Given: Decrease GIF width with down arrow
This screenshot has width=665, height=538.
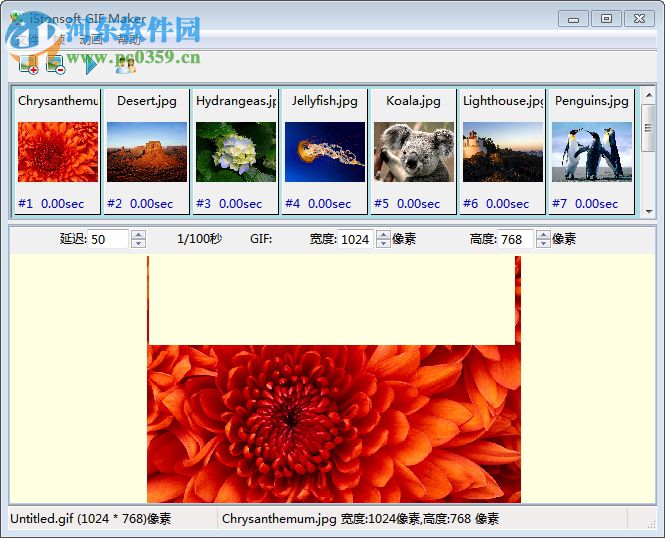Looking at the screenshot, I should (x=383, y=243).
